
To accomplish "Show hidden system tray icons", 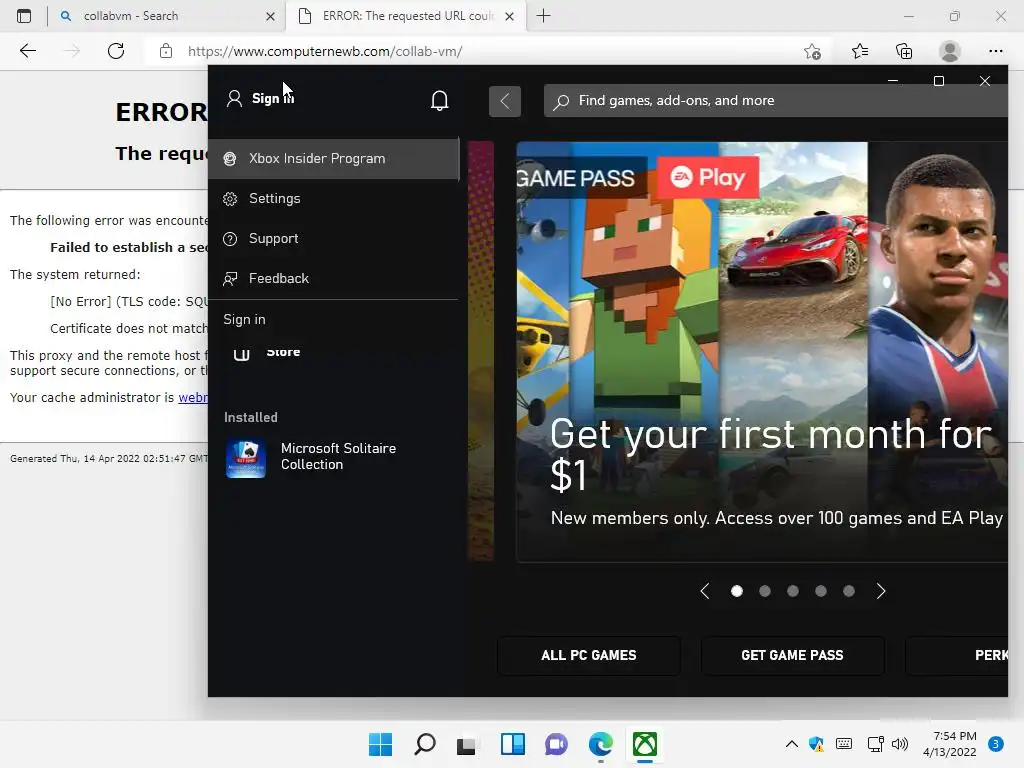I will (x=792, y=744).
